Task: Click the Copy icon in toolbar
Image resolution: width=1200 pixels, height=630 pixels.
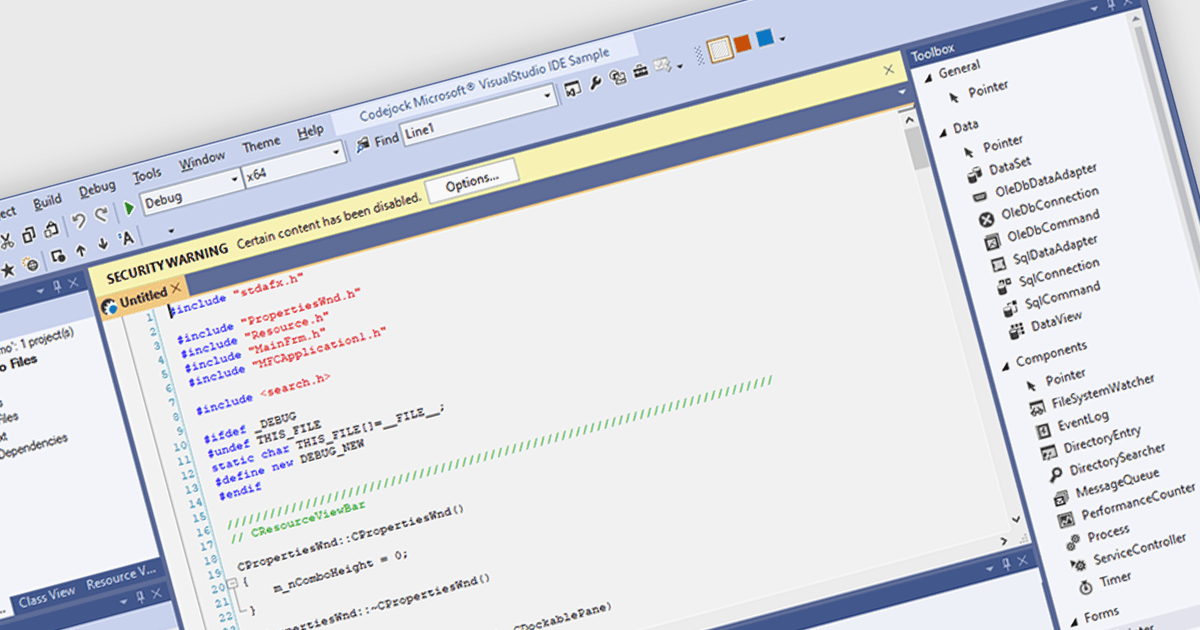Action: click(28, 233)
